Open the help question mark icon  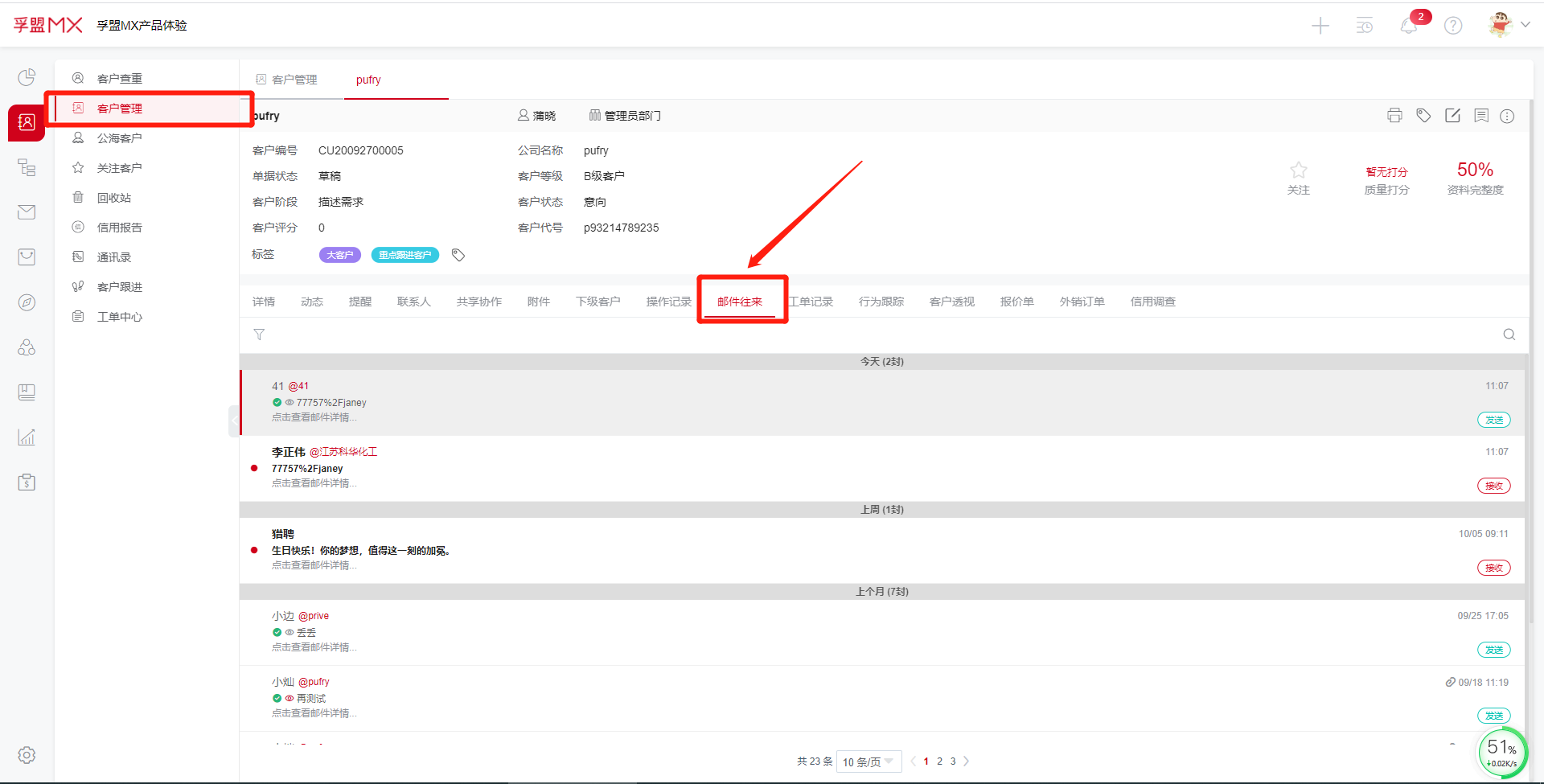1453,26
